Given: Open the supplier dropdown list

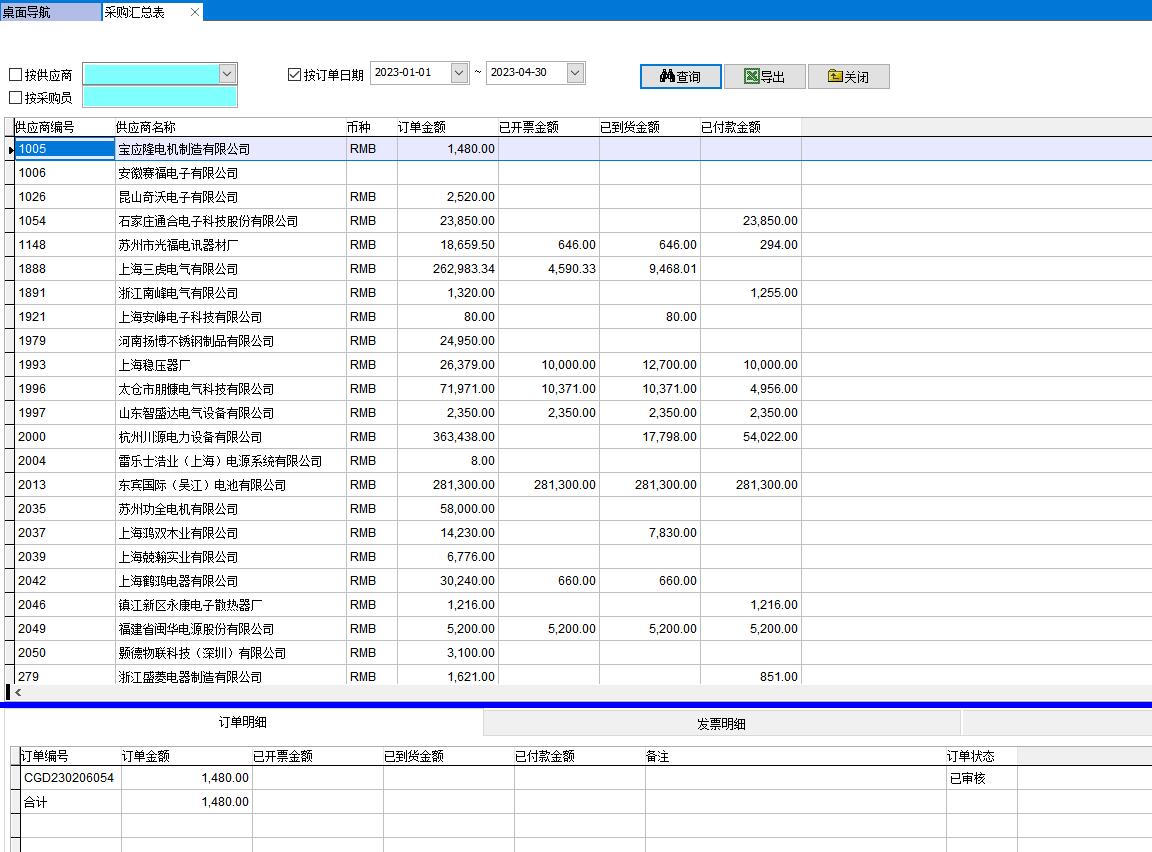Looking at the screenshot, I should 227,74.
